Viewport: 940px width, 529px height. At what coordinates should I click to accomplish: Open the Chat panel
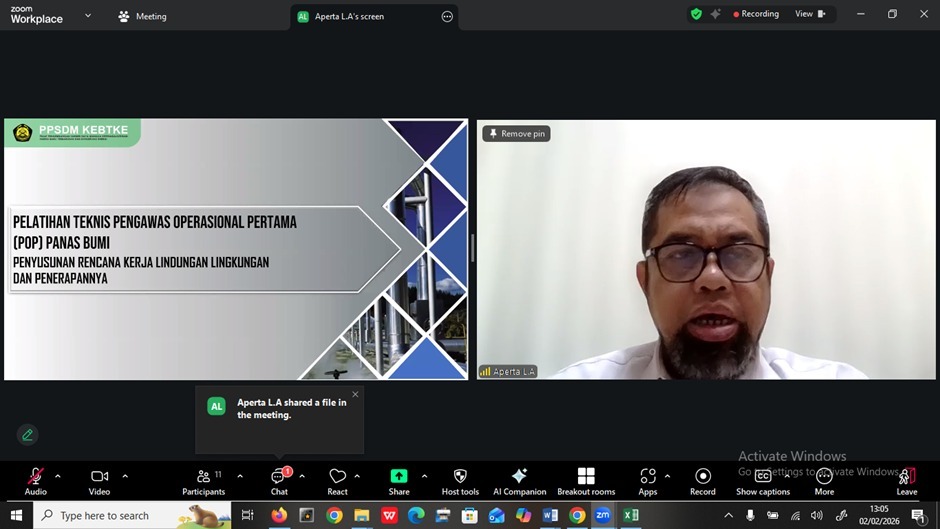(279, 480)
